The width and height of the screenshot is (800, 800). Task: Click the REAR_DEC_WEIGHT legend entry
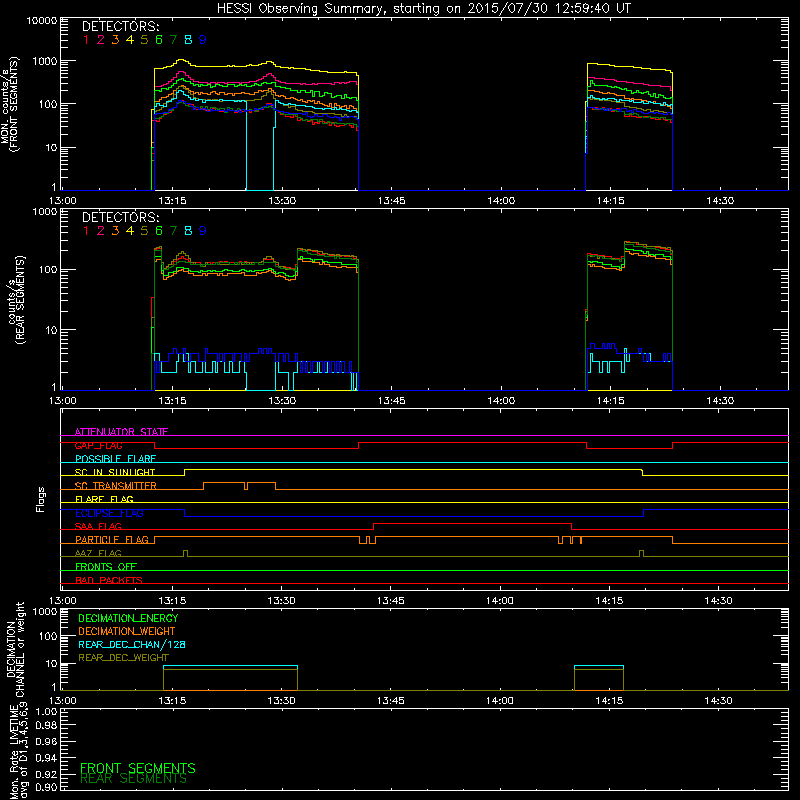(x=123, y=658)
